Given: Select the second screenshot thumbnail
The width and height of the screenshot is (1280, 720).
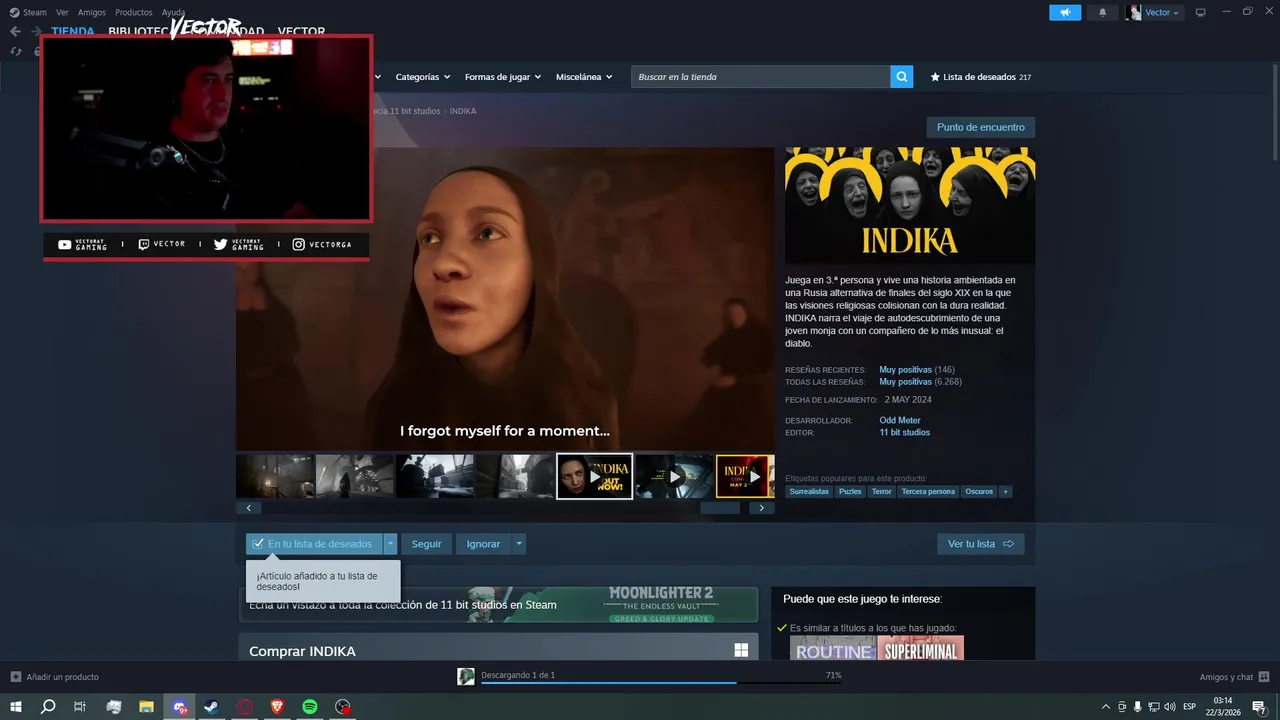Looking at the screenshot, I should tap(355, 476).
